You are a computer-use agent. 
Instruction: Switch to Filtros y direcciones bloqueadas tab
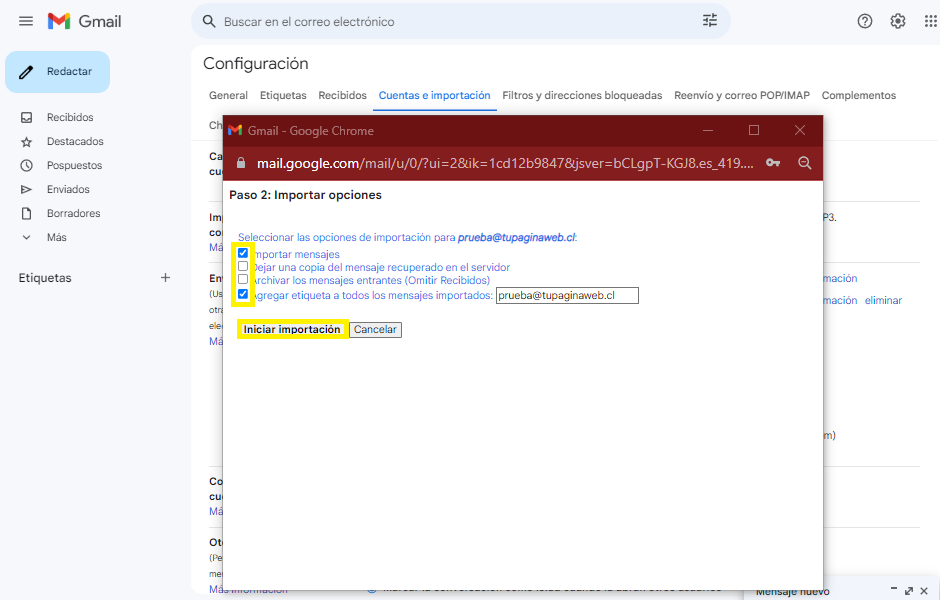pyautogui.click(x=582, y=95)
